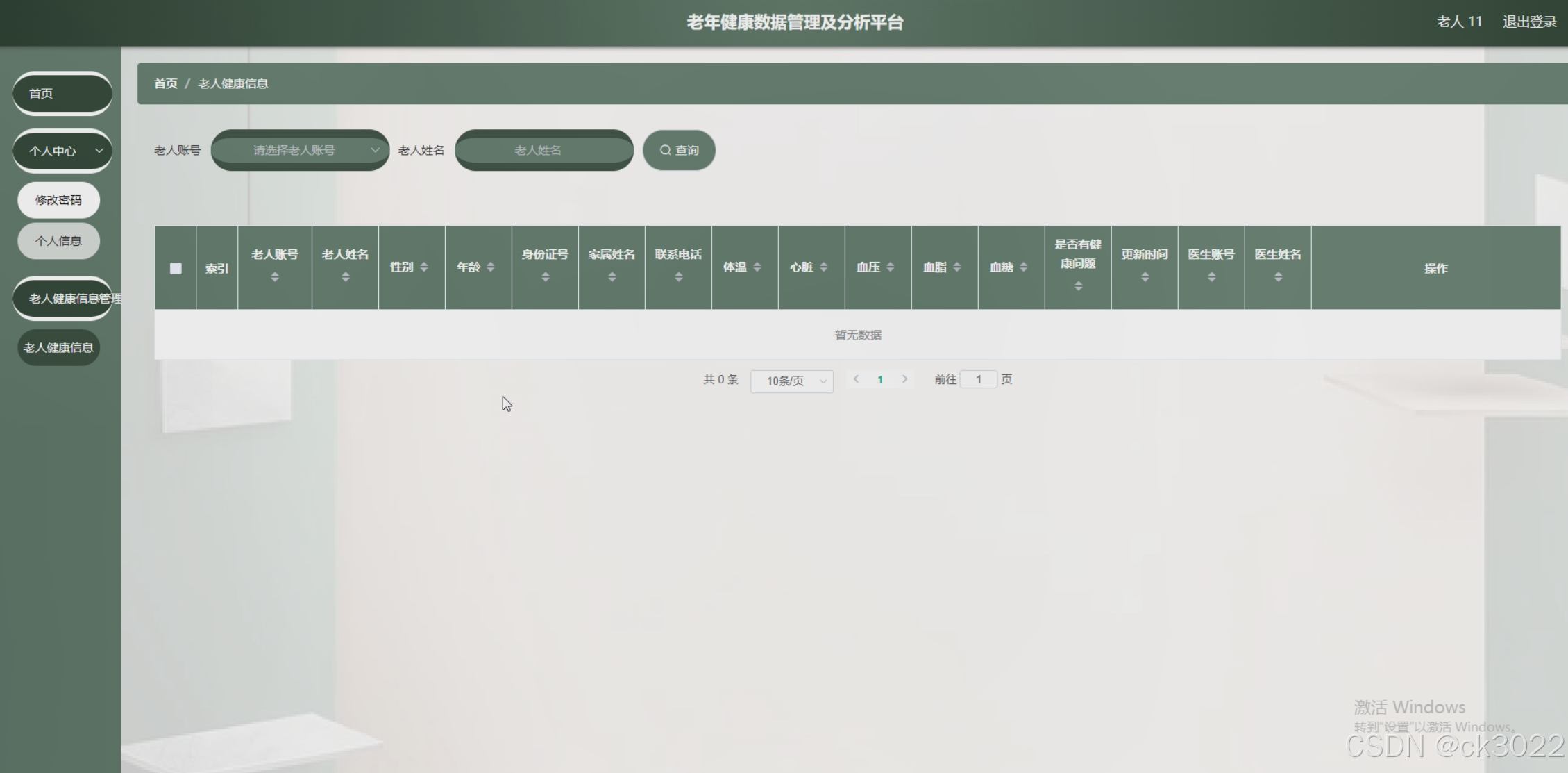Toggle select-all checkbox in table header
The image size is (1568, 773).
(176, 268)
